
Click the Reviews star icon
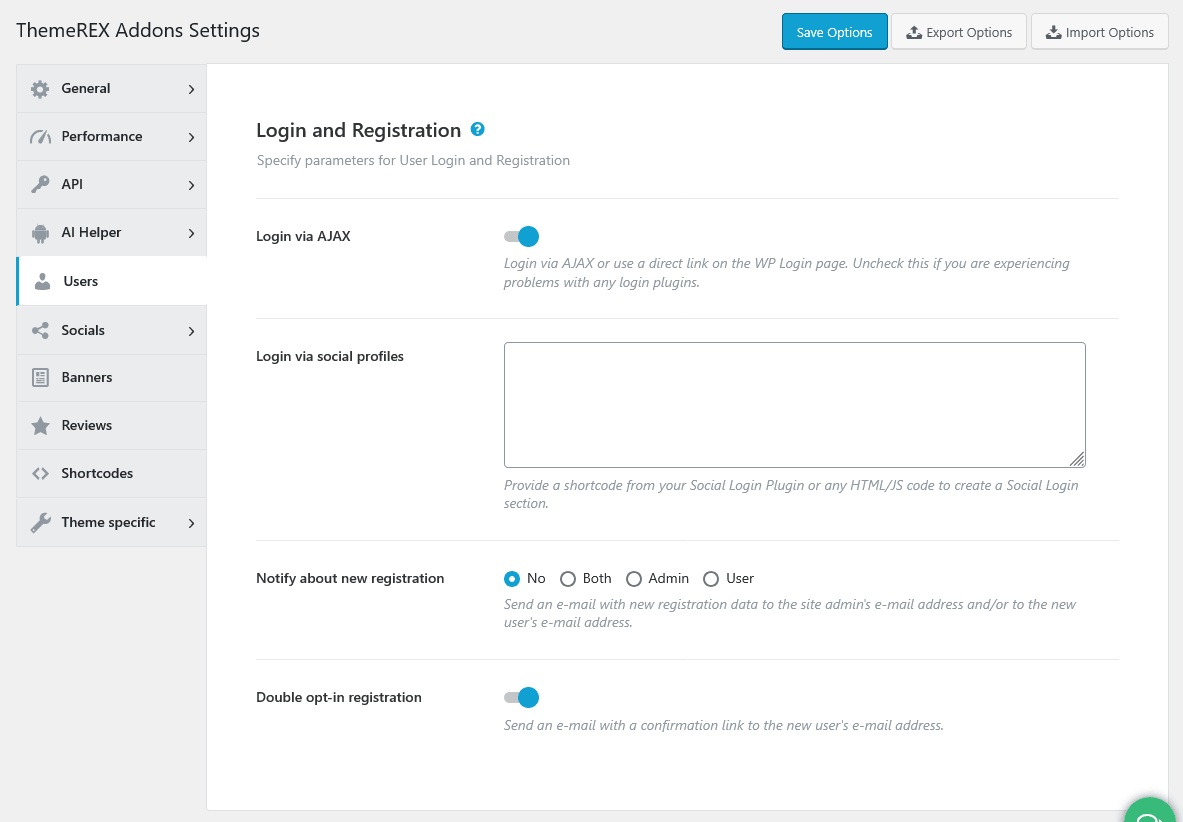pos(40,426)
